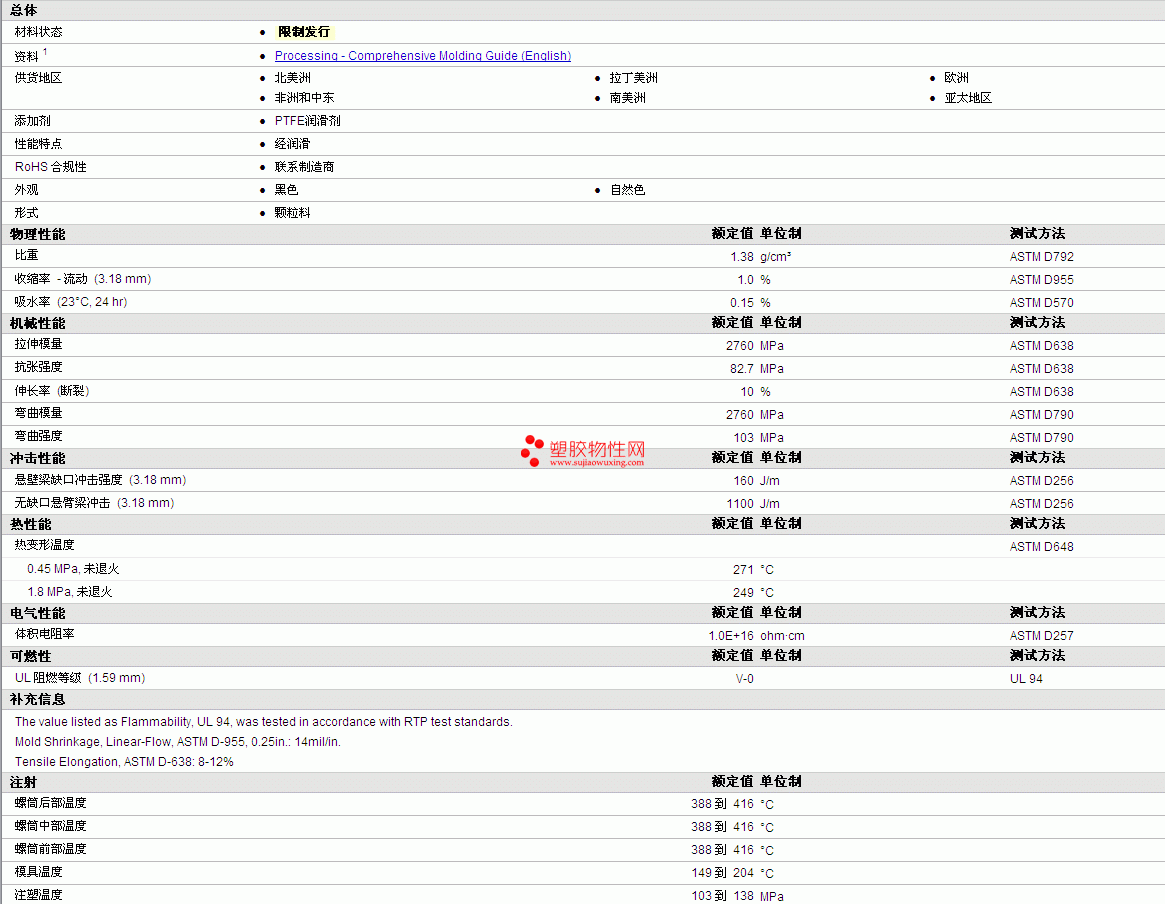This screenshot has width=1165, height=904.
Task: Click ASTM D792 test method for 比重
Action: (1042, 257)
